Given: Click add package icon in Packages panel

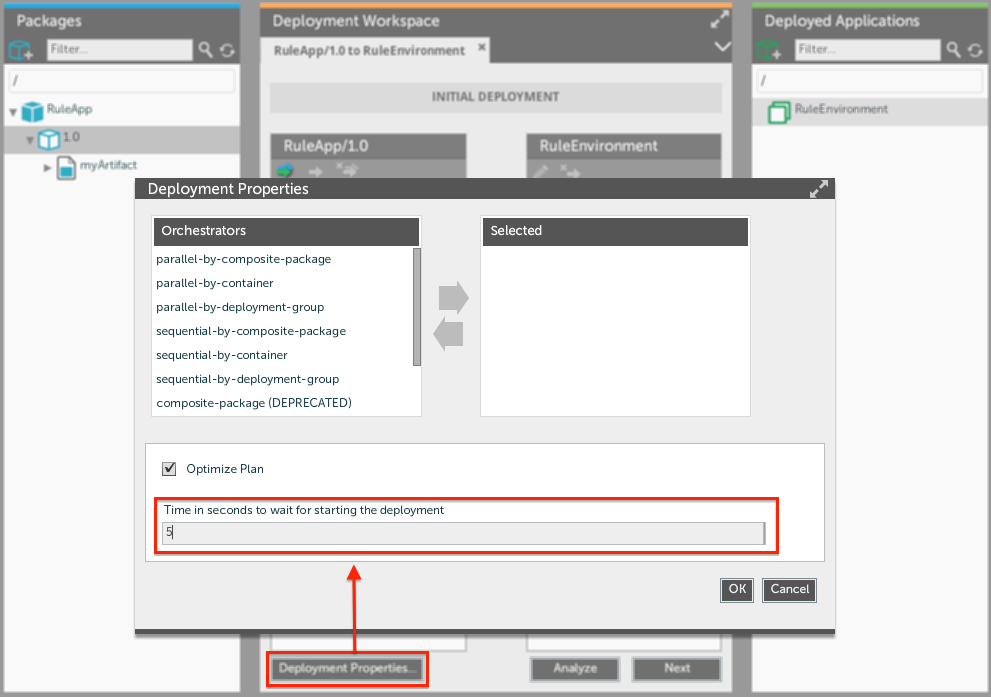Looking at the screenshot, I should pyautogui.click(x=22, y=50).
